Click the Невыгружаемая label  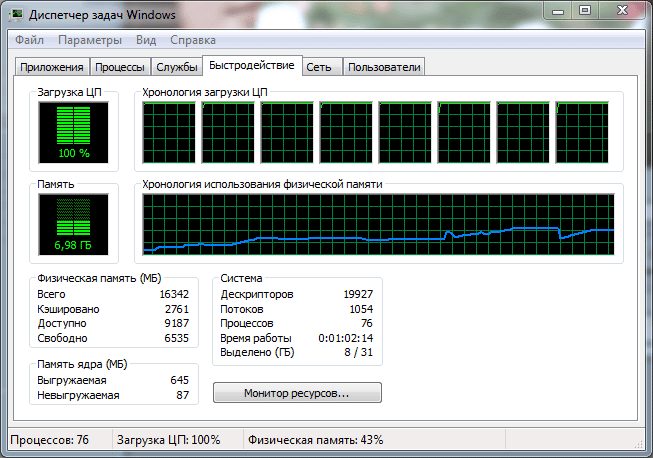pyautogui.click(x=78, y=395)
